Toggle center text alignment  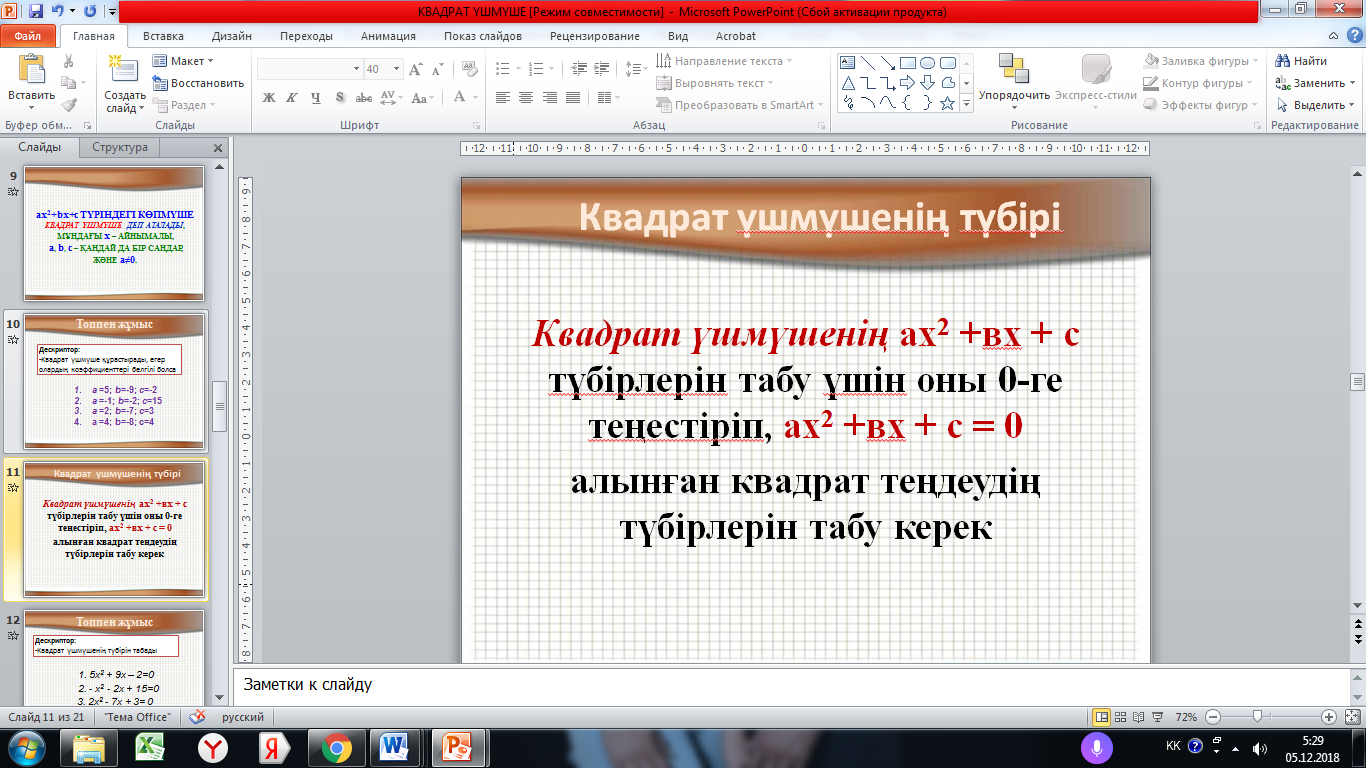526,98
